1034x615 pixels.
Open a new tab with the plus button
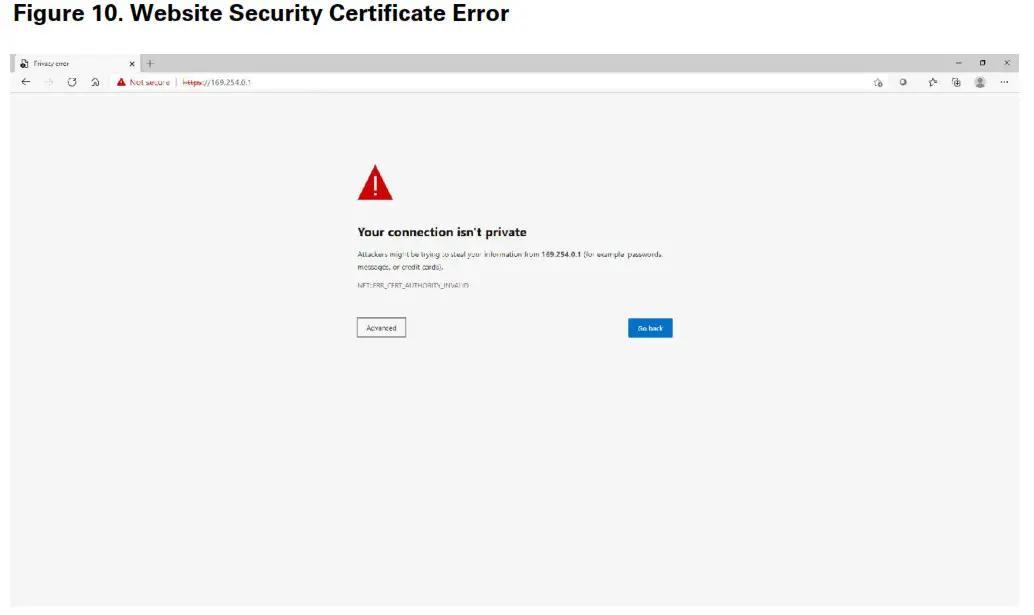[150, 64]
